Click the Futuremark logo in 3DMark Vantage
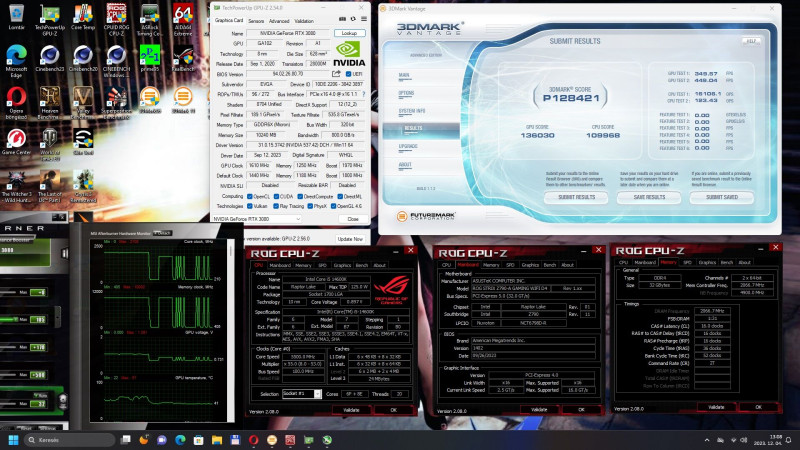 point(426,216)
